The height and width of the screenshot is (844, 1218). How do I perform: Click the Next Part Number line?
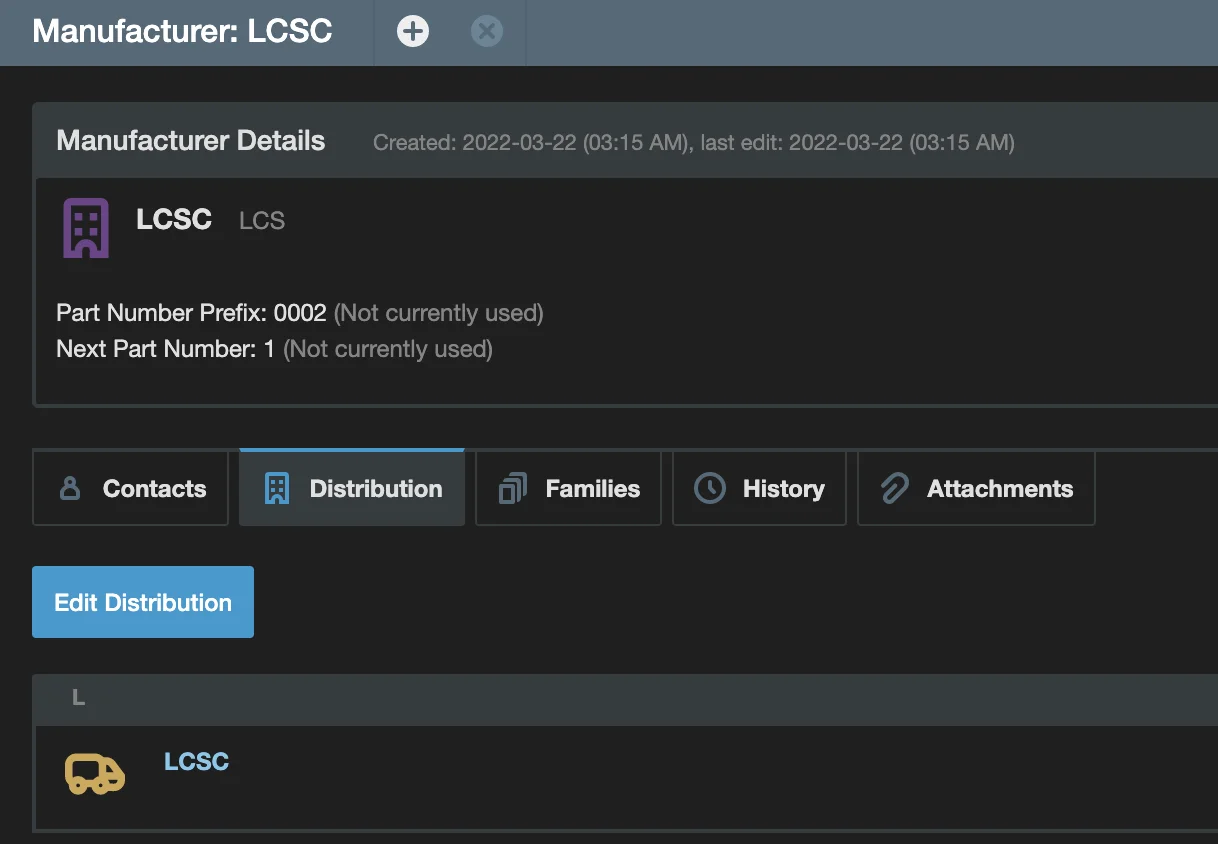coord(274,349)
